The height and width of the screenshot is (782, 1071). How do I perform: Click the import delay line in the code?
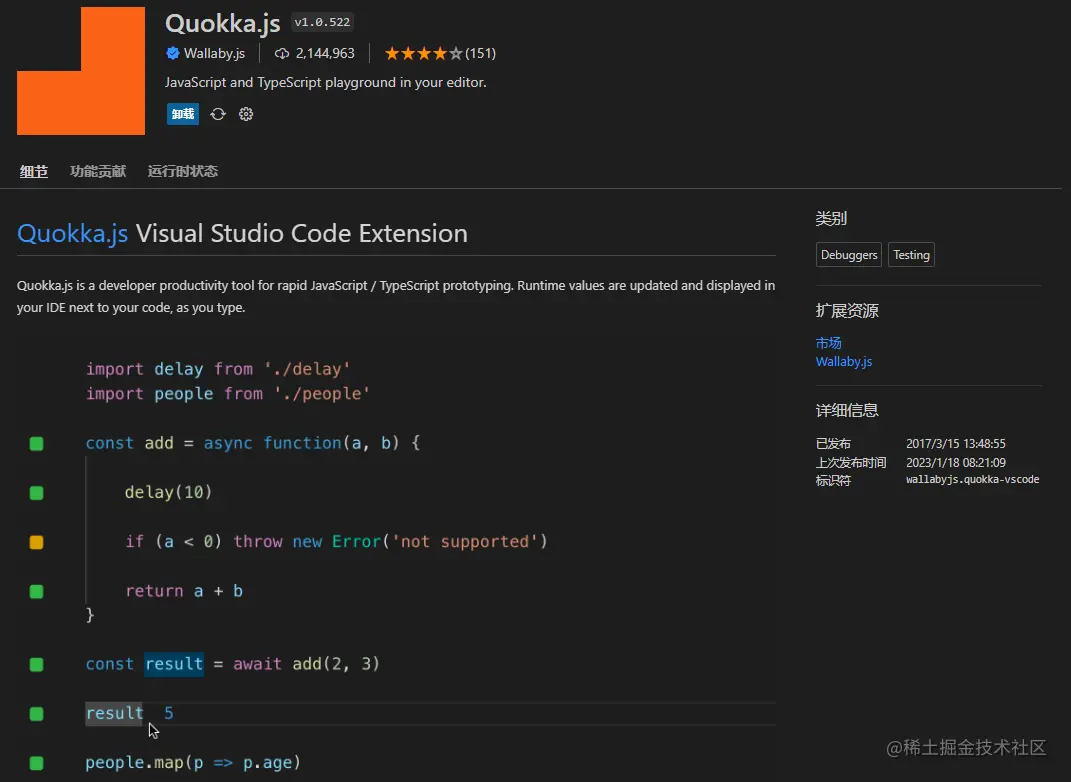pos(218,369)
